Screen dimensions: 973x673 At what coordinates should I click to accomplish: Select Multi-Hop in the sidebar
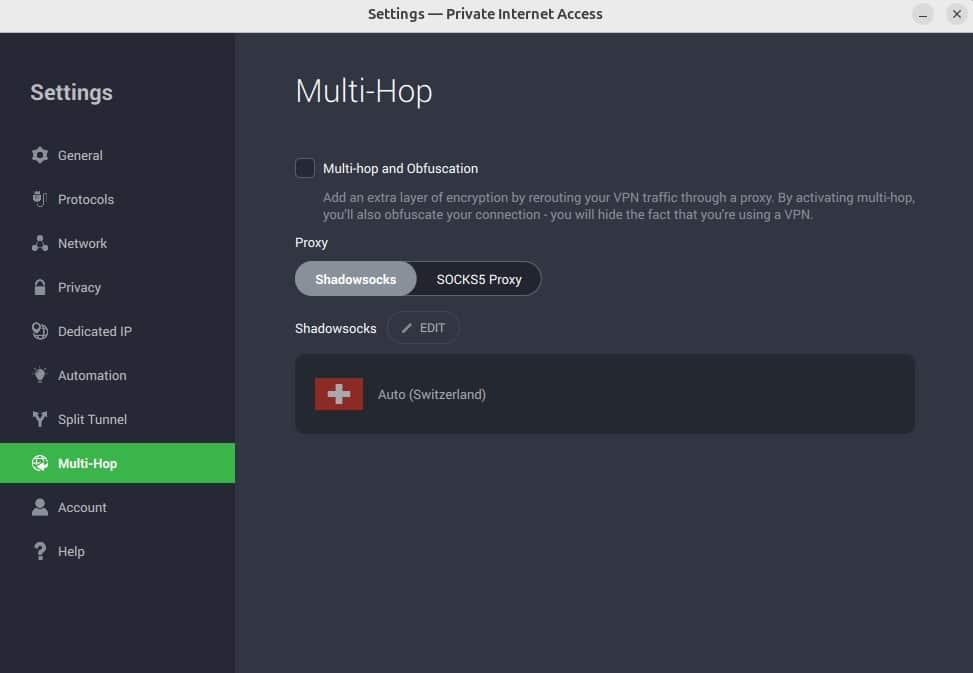(117, 463)
